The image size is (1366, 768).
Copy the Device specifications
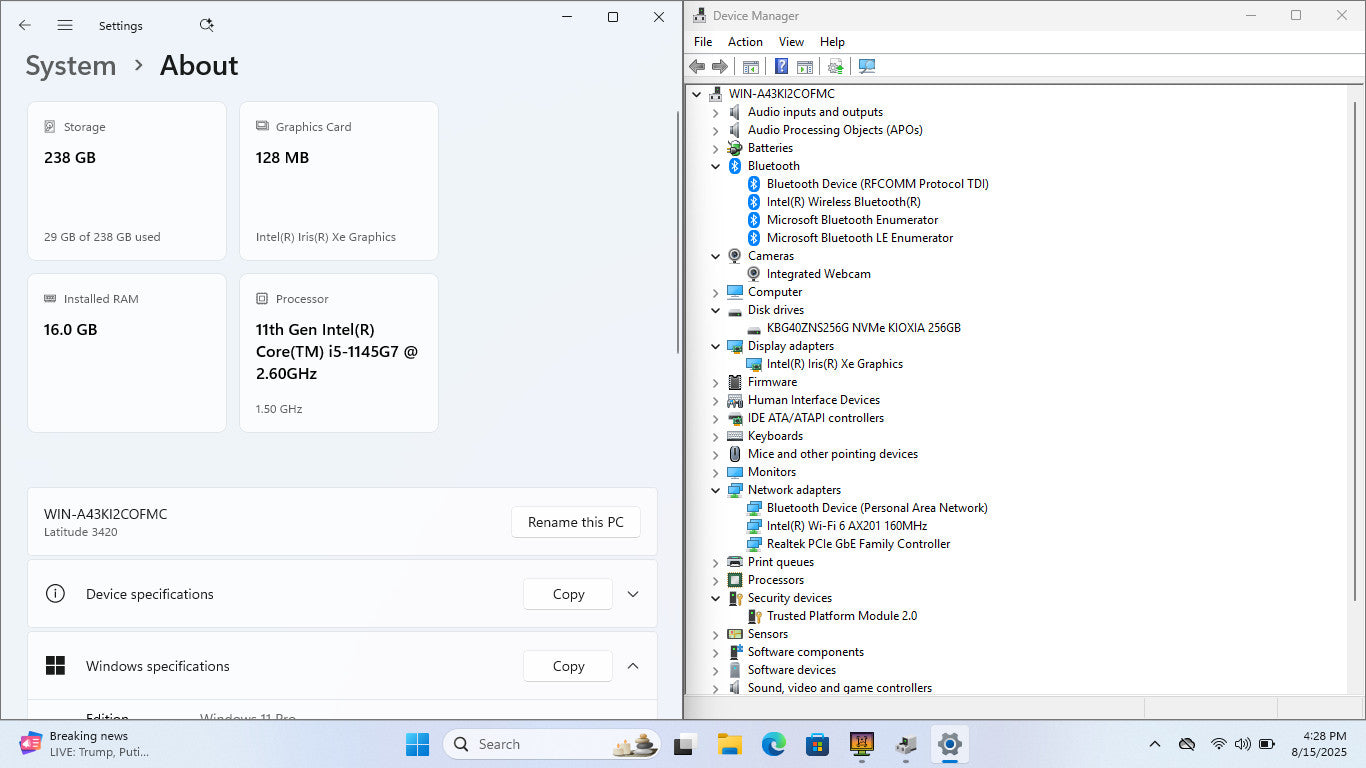[567, 594]
